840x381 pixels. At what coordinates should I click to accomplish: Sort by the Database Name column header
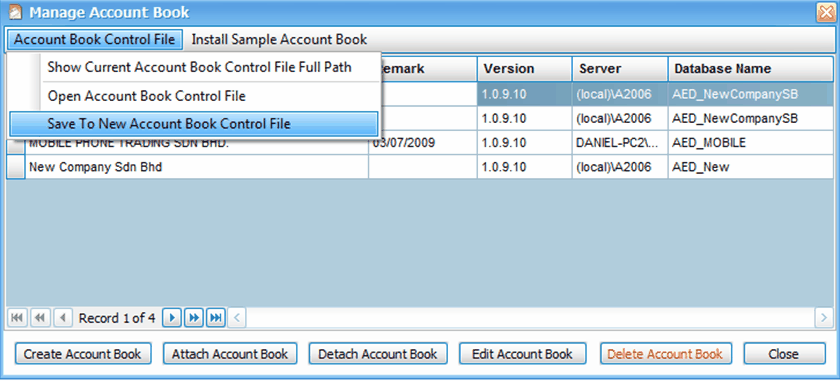(751, 69)
